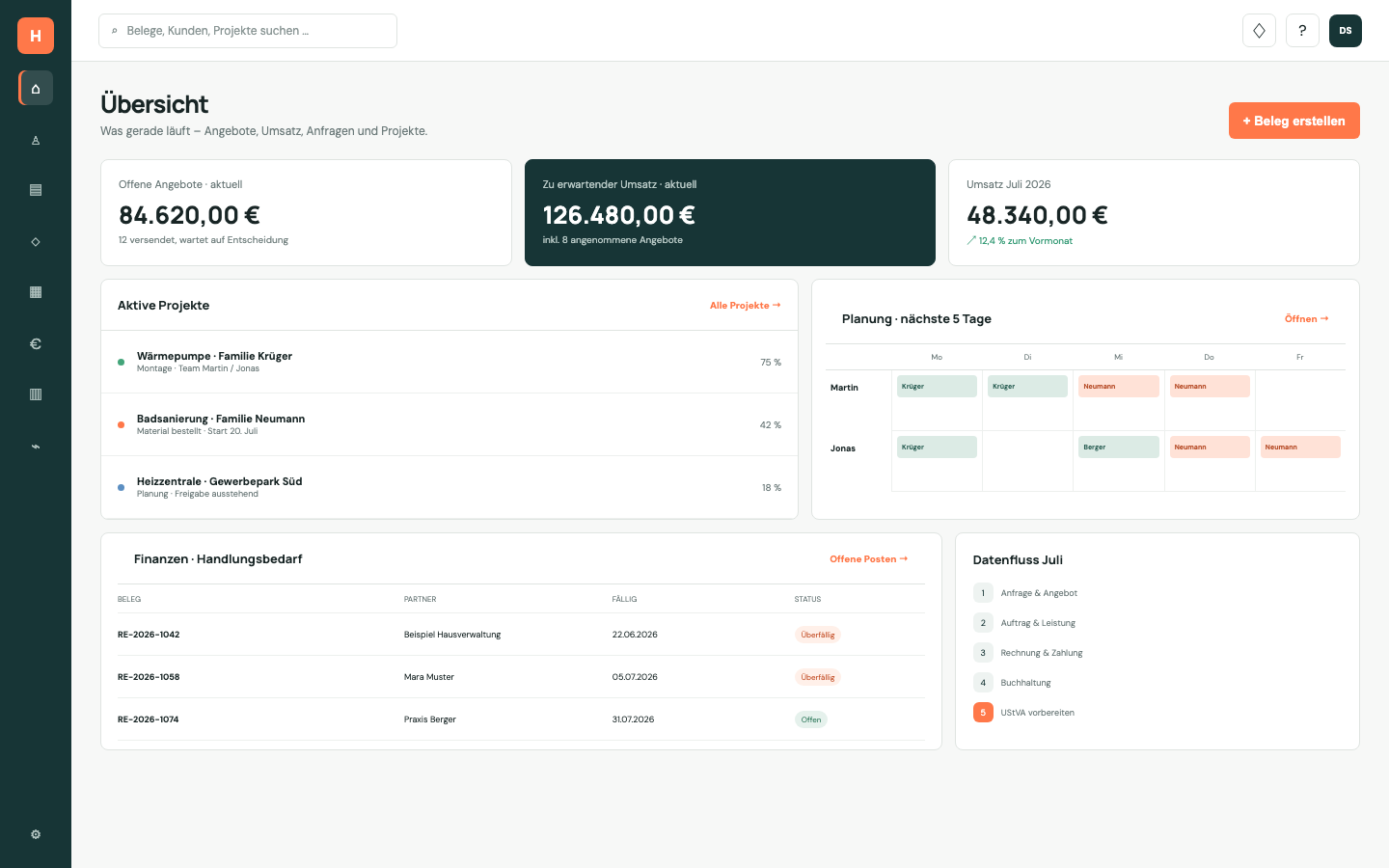Click the search magnifier icon
Screen dimensions: 1389x868
(x=115, y=31)
